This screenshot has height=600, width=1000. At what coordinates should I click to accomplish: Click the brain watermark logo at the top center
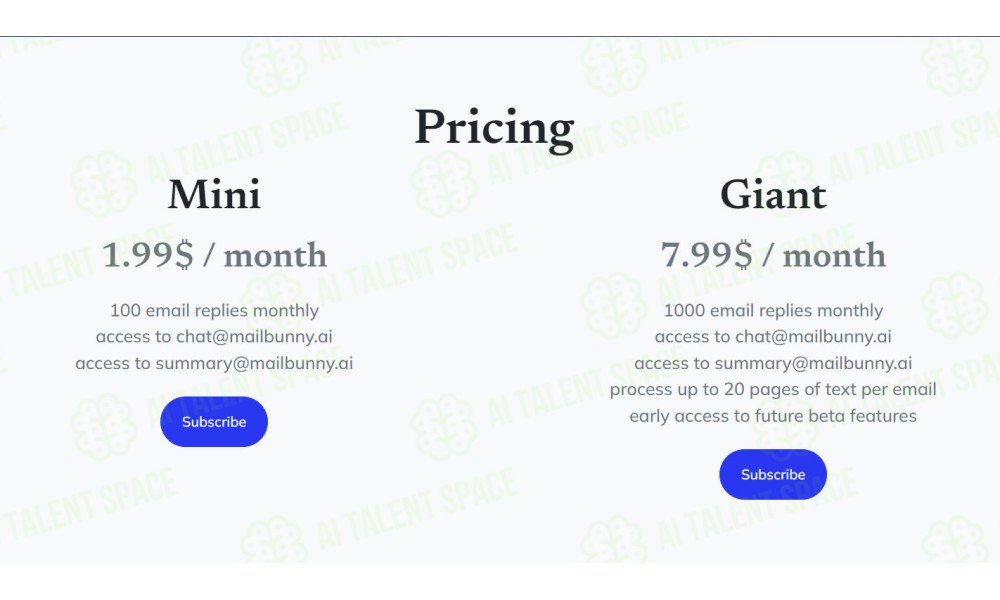click(x=614, y=63)
